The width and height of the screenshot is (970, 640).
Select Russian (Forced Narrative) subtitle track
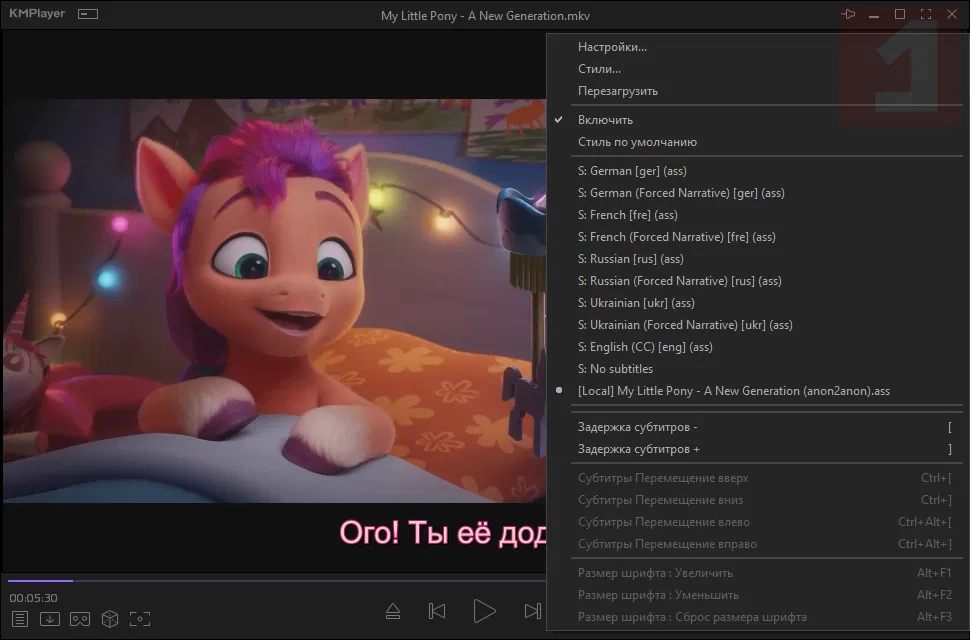click(755, 281)
